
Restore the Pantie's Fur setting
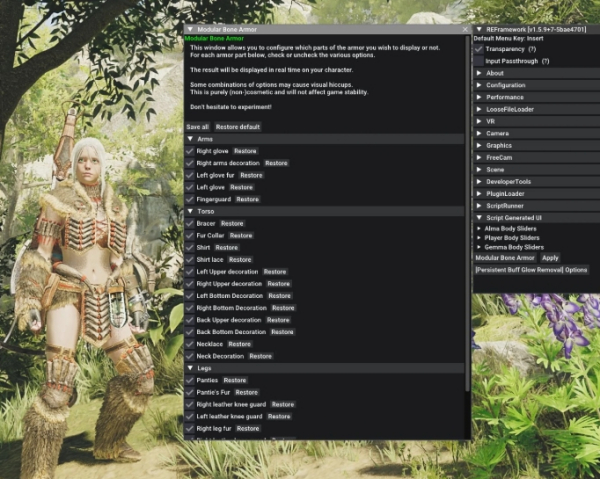[x=247, y=393]
